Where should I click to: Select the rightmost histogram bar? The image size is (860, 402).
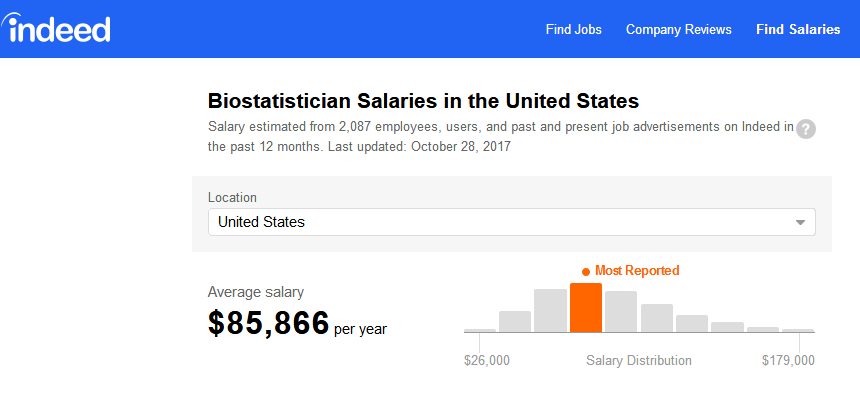point(798,330)
